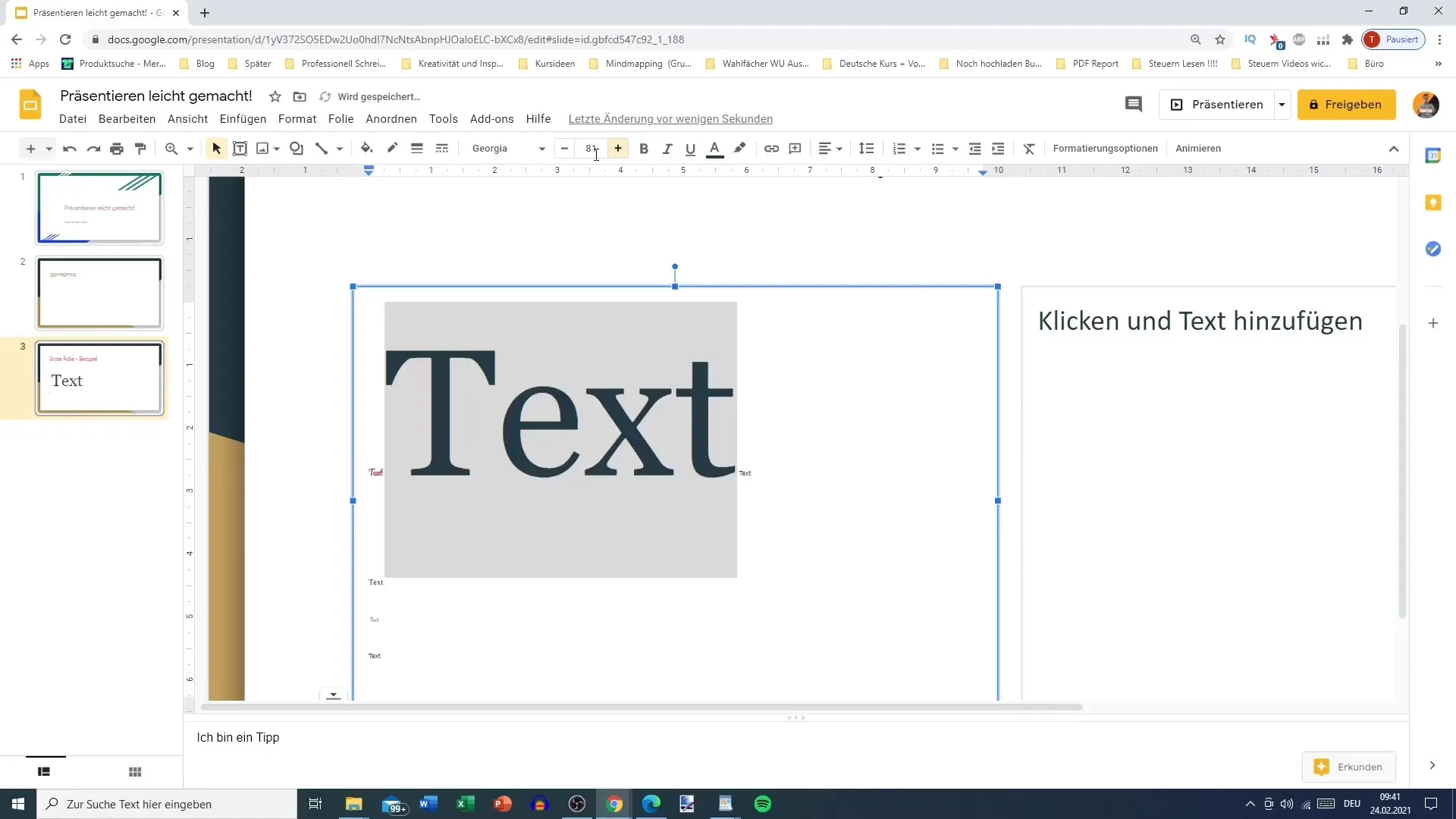The width and height of the screenshot is (1456, 819).
Task: Star the presentation title
Action: [275, 96]
